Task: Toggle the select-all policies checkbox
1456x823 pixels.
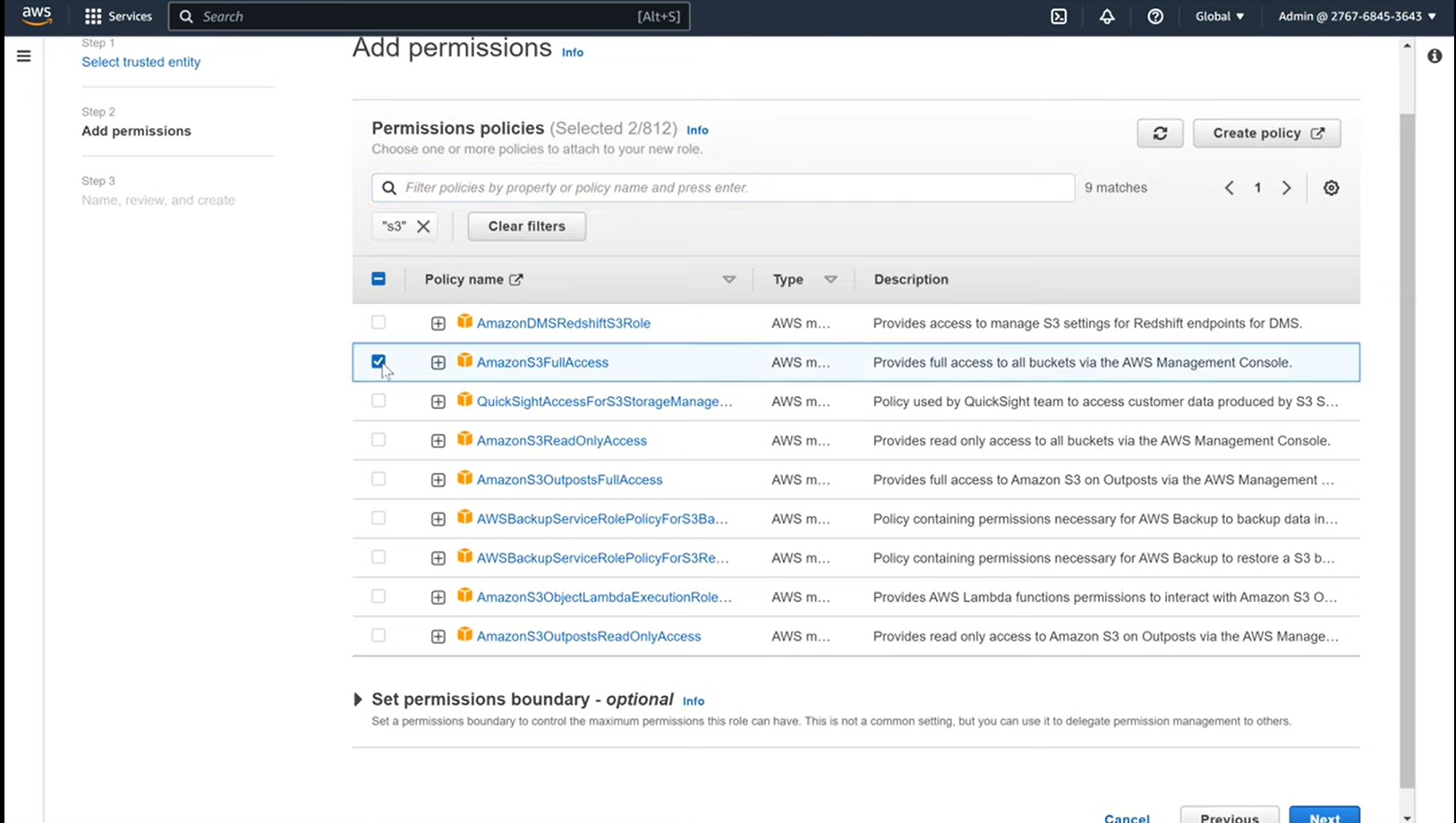Action: [379, 279]
